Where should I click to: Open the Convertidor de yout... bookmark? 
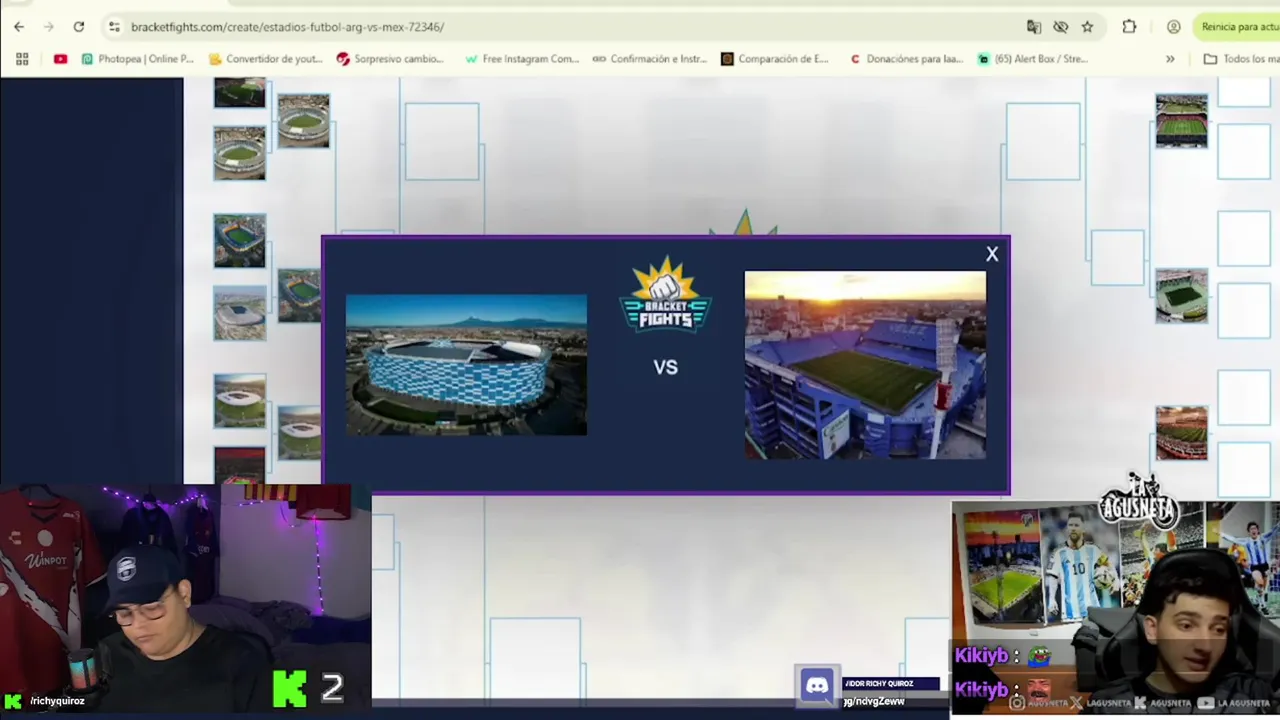265,59
